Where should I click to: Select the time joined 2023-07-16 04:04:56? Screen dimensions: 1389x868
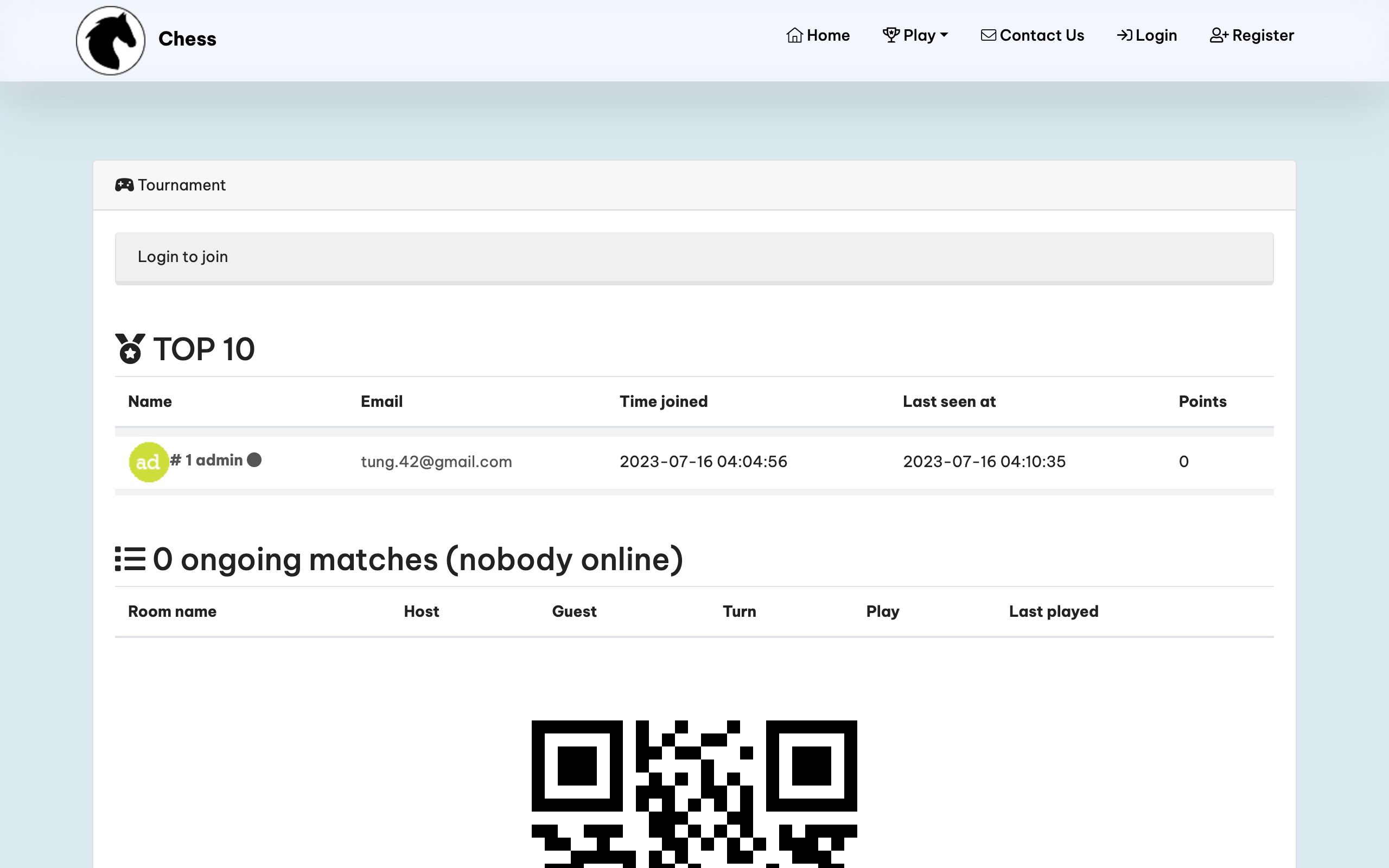pos(703,462)
